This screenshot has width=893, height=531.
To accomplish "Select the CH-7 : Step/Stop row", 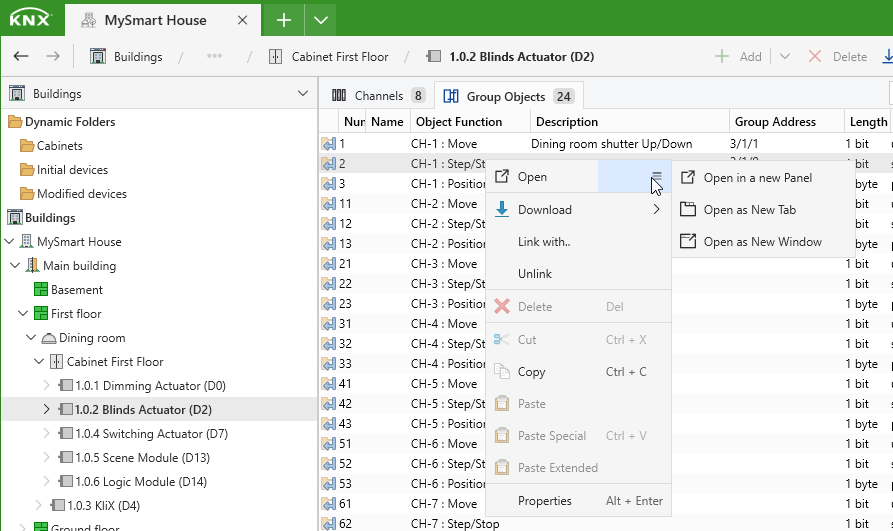I will coord(605,524).
